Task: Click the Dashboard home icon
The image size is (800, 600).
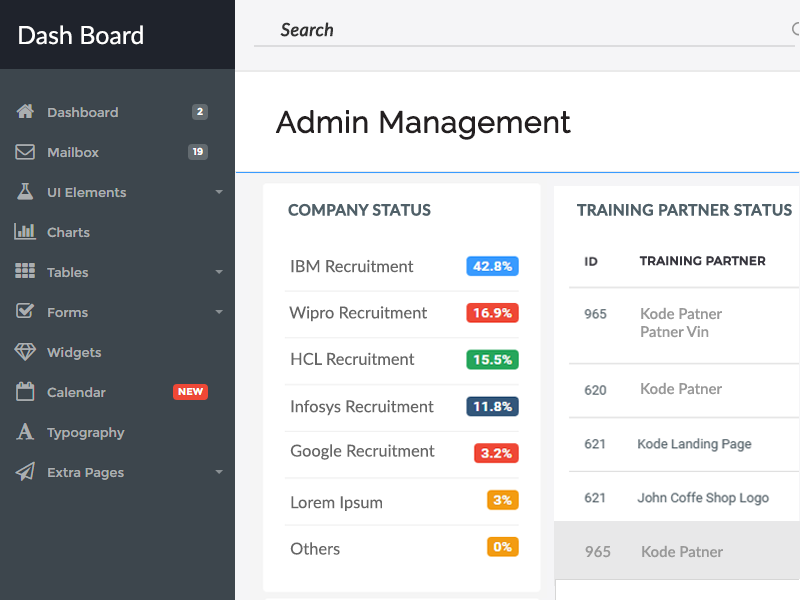Action: (x=25, y=111)
